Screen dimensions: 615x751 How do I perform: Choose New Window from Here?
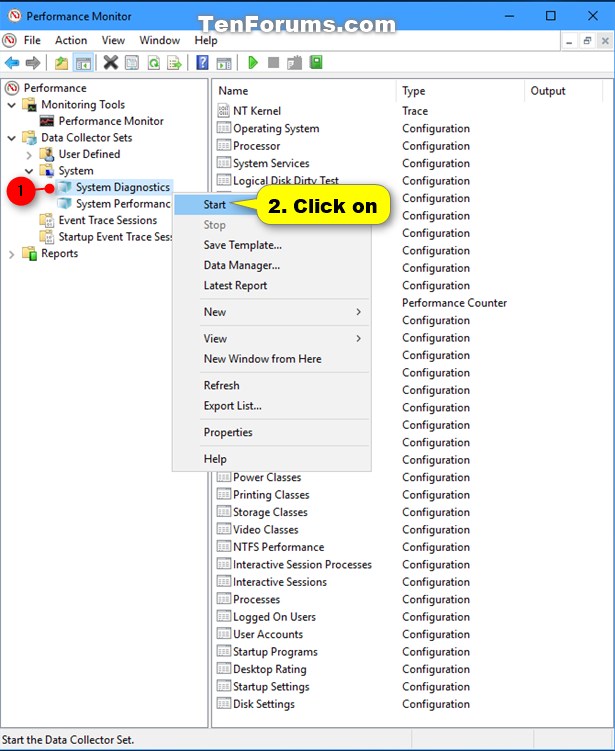coord(272,359)
